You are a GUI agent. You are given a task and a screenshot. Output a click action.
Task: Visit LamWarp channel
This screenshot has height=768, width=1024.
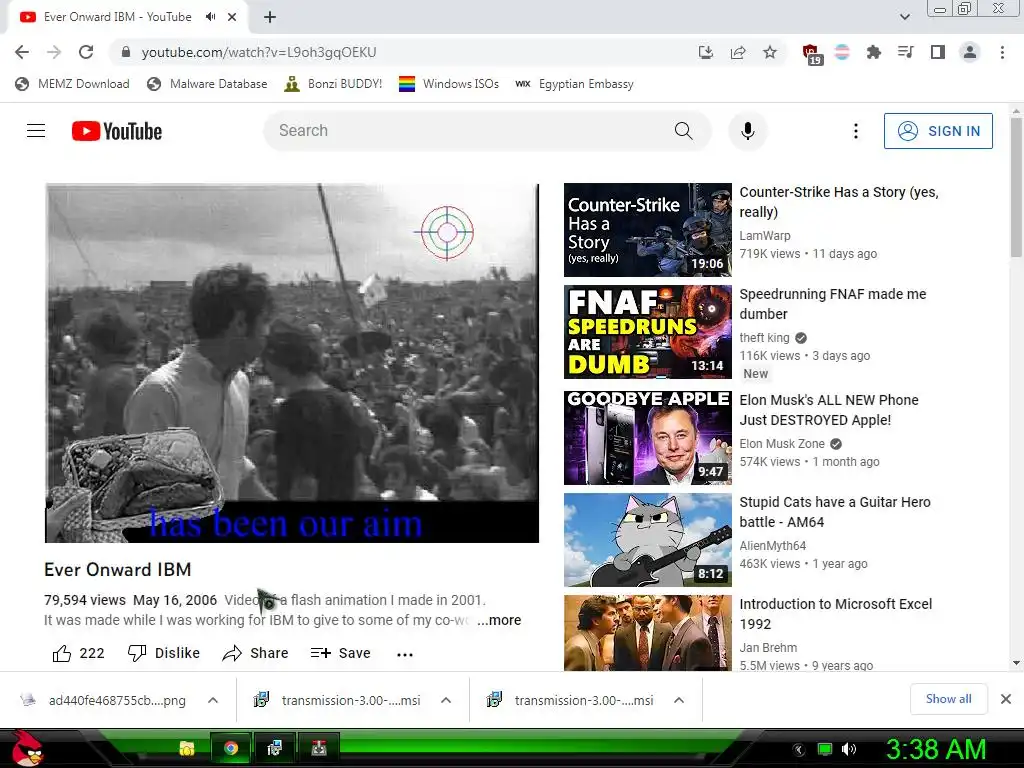tap(765, 236)
